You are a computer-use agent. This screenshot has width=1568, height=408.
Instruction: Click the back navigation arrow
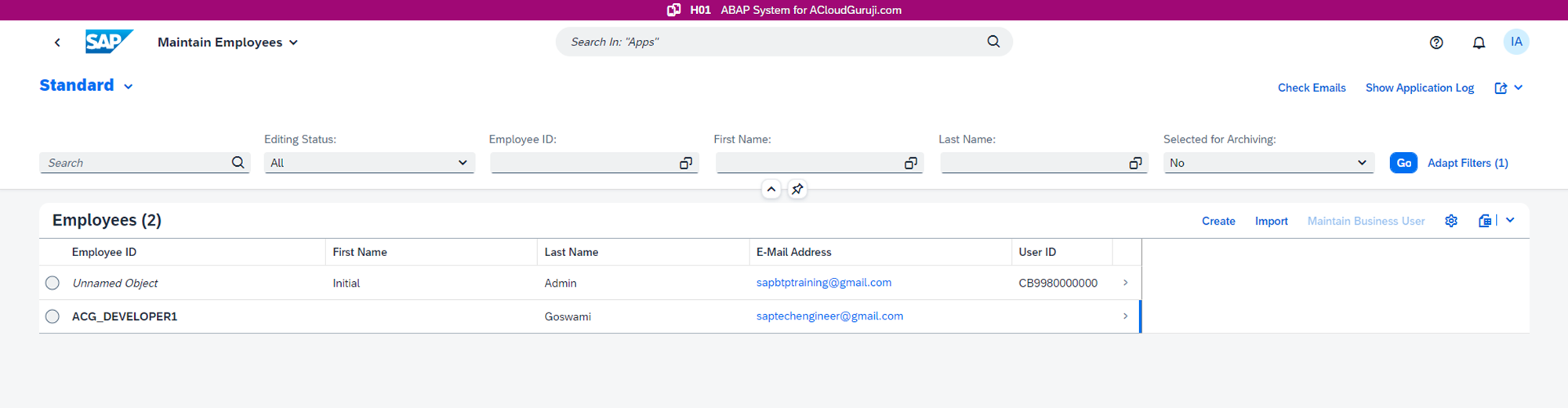(57, 42)
